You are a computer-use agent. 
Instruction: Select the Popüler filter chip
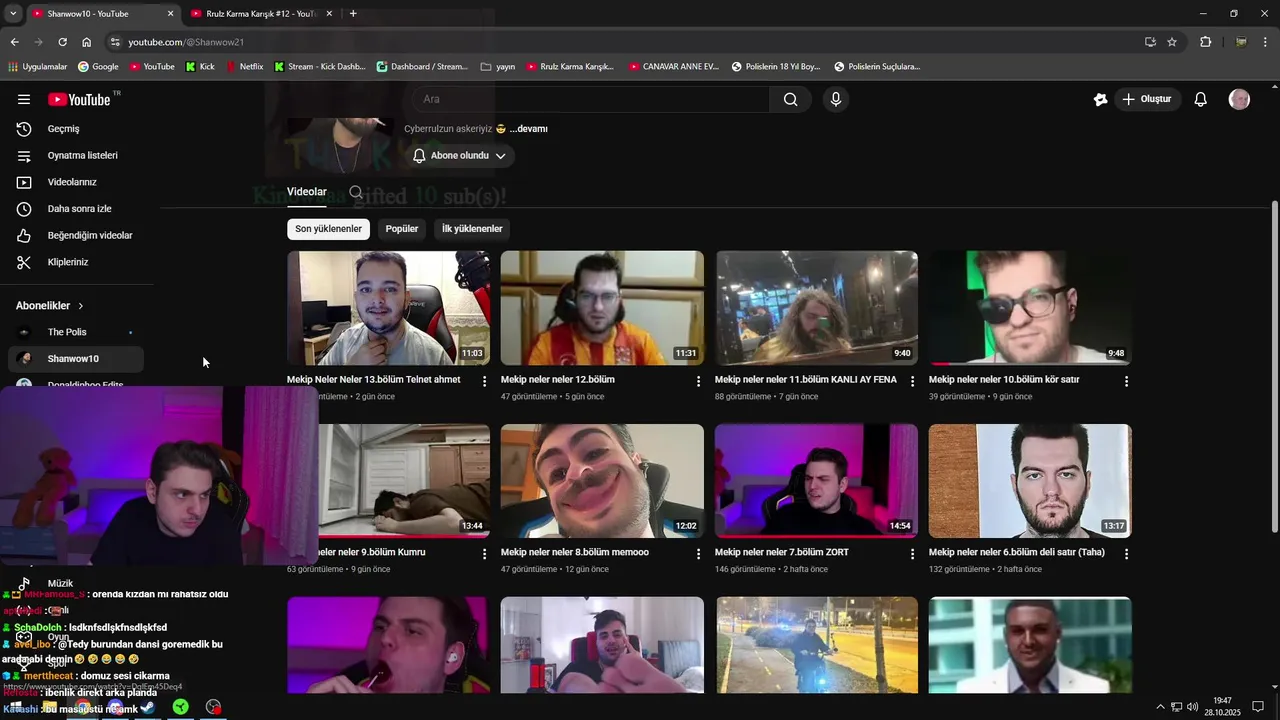click(x=402, y=229)
